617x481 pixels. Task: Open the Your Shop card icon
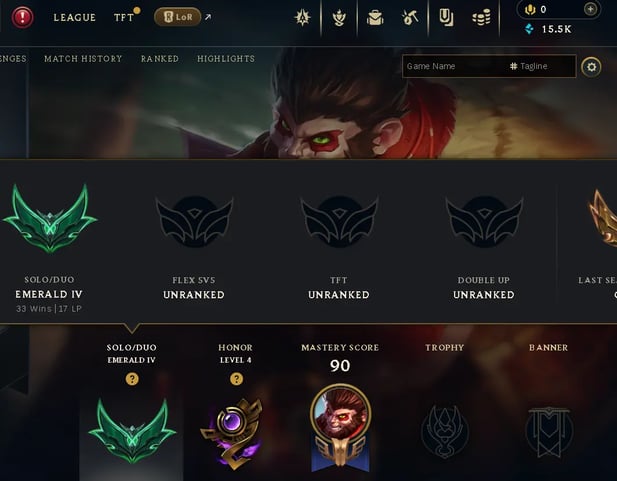coord(446,18)
